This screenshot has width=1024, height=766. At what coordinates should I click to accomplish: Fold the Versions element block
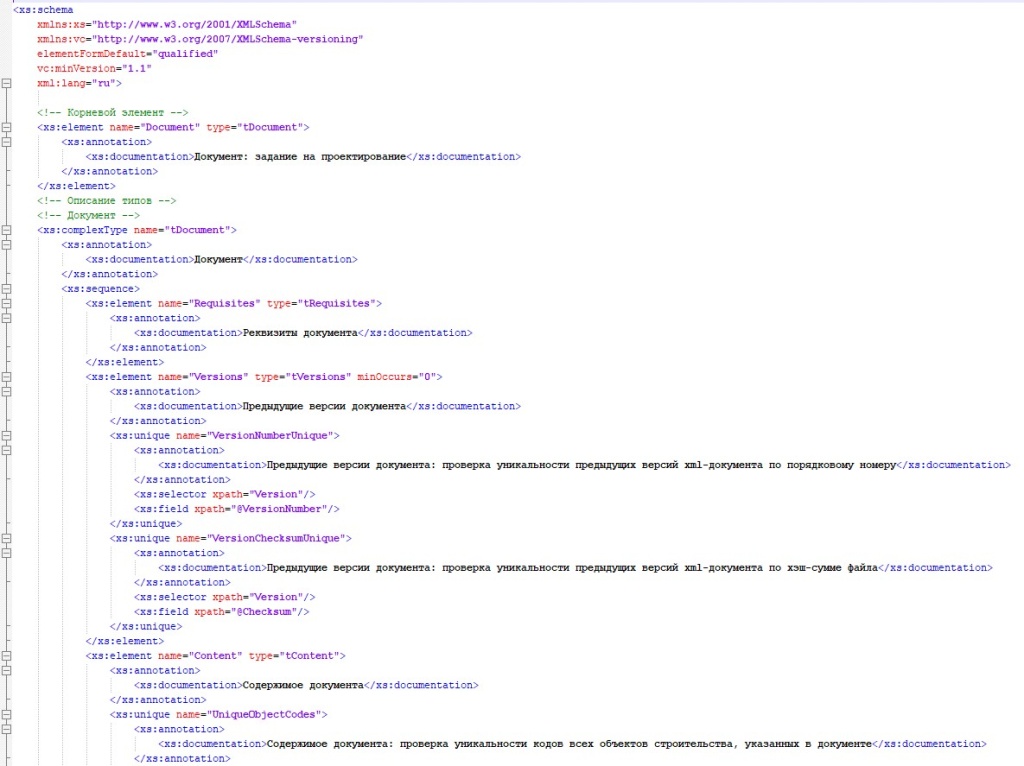click(7, 377)
